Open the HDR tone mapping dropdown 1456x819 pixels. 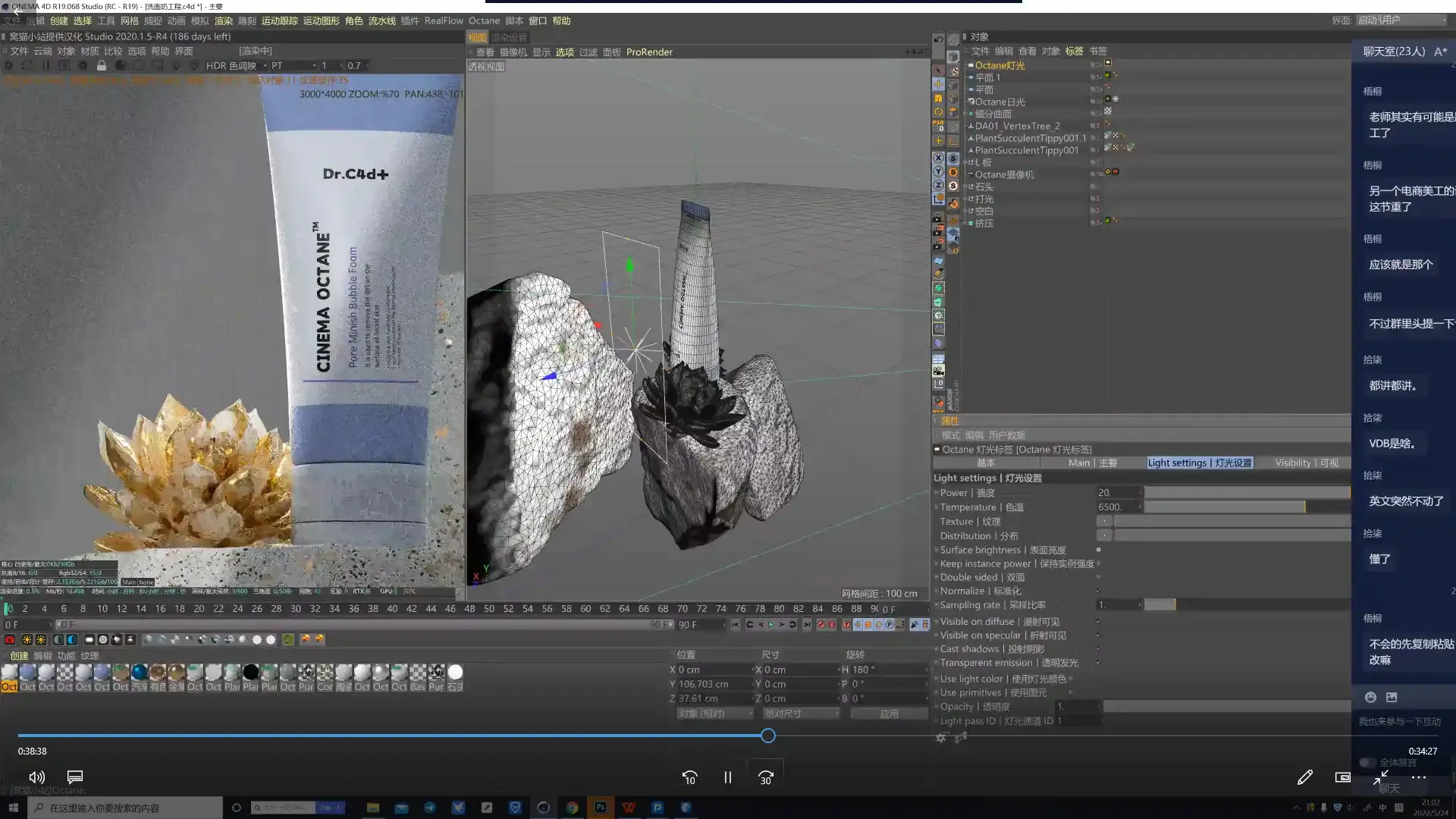(x=235, y=66)
